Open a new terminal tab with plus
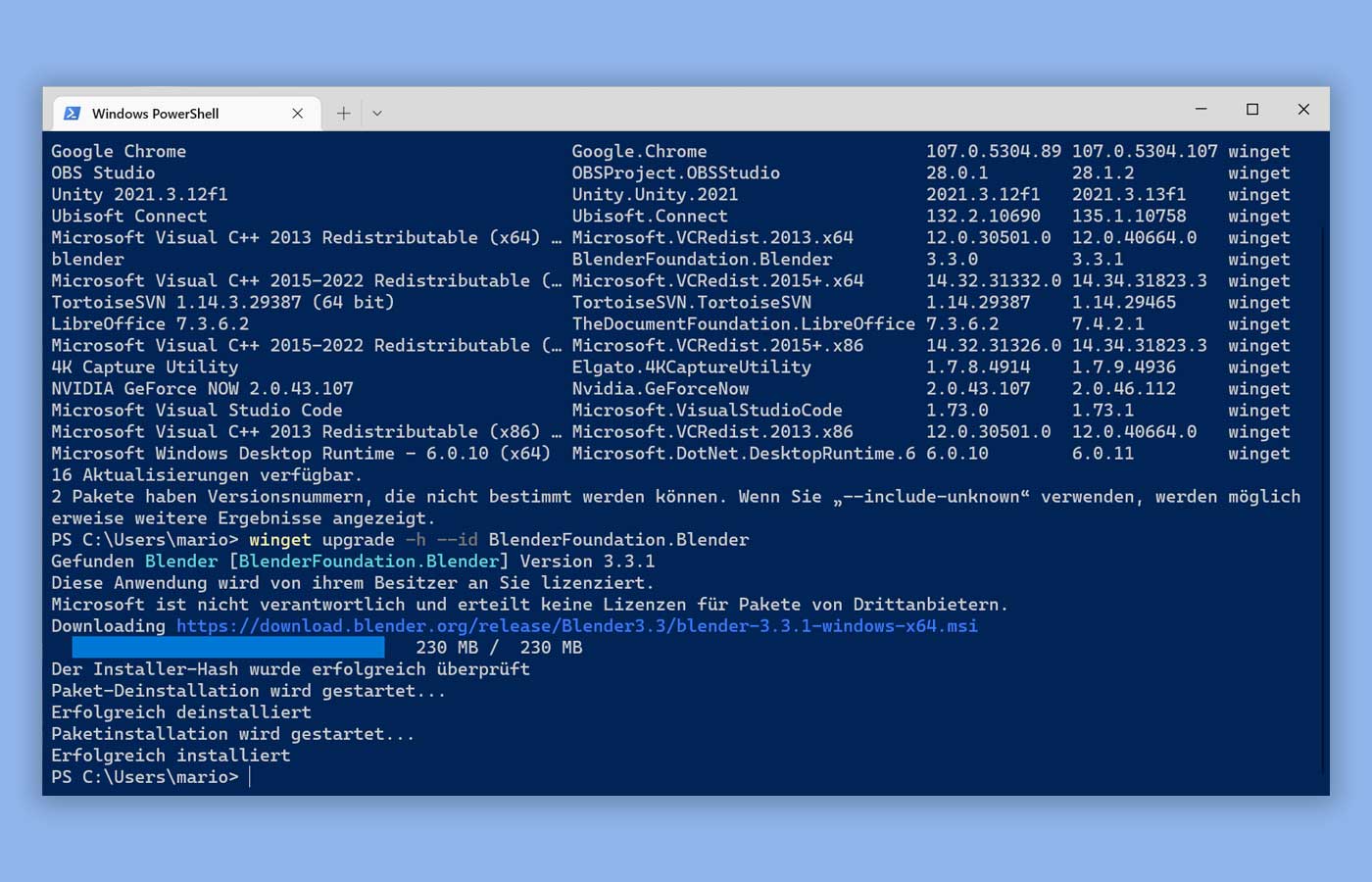This screenshot has width=1372, height=882. click(x=343, y=114)
